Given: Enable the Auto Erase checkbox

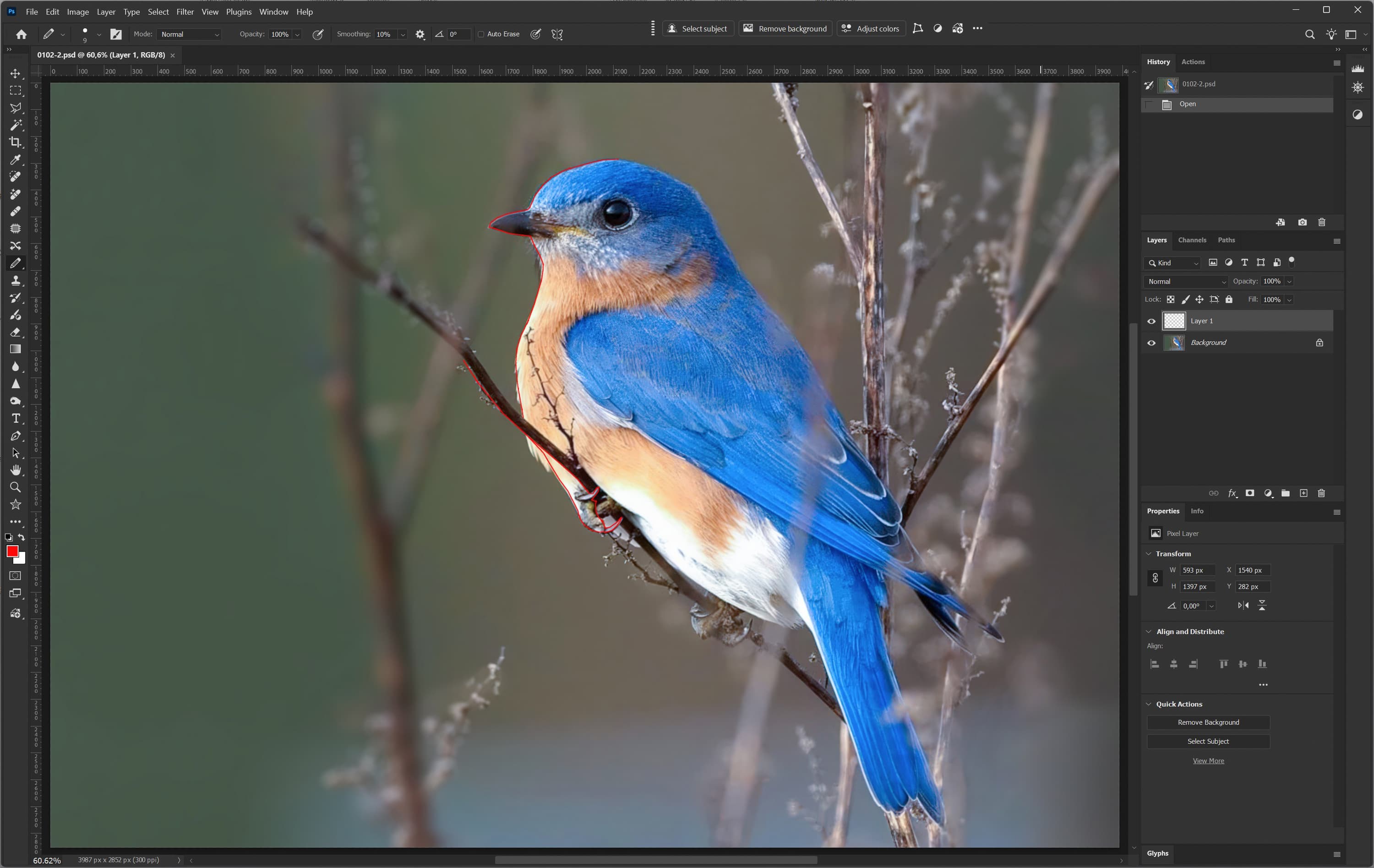Looking at the screenshot, I should pyautogui.click(x=481, y=34).
